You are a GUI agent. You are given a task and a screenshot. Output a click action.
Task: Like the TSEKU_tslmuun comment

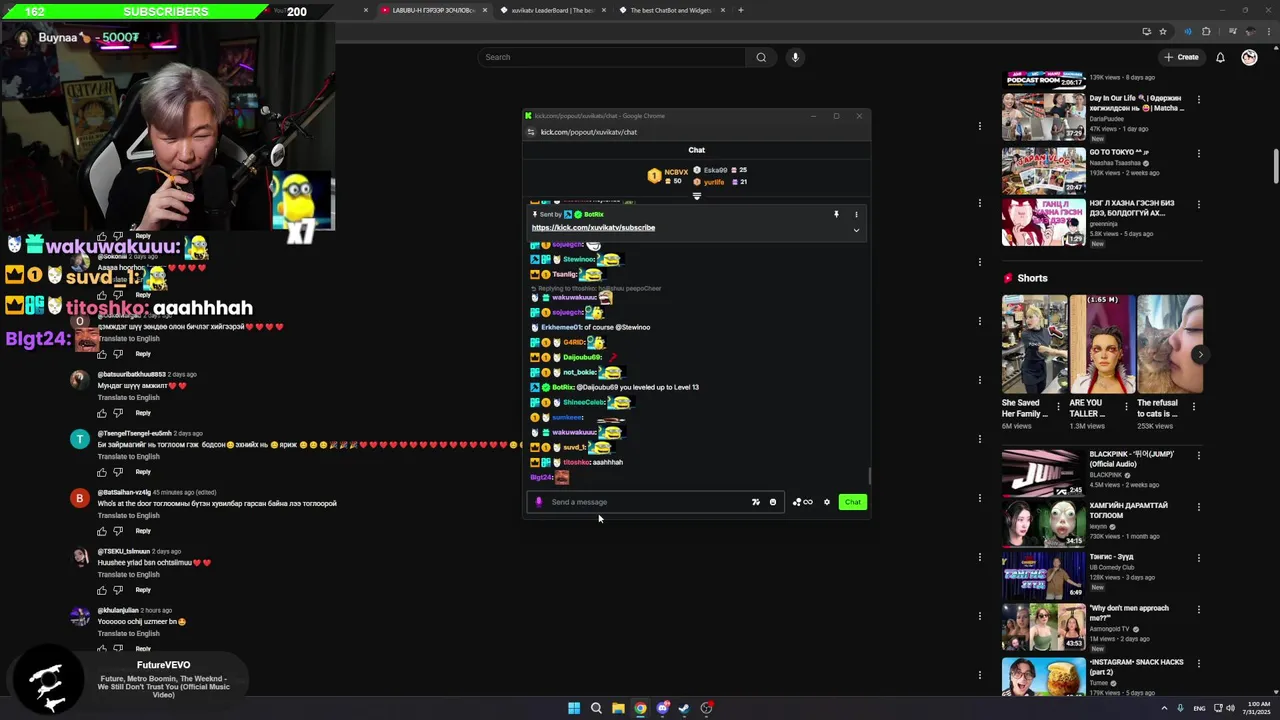[x=102, y=590]
